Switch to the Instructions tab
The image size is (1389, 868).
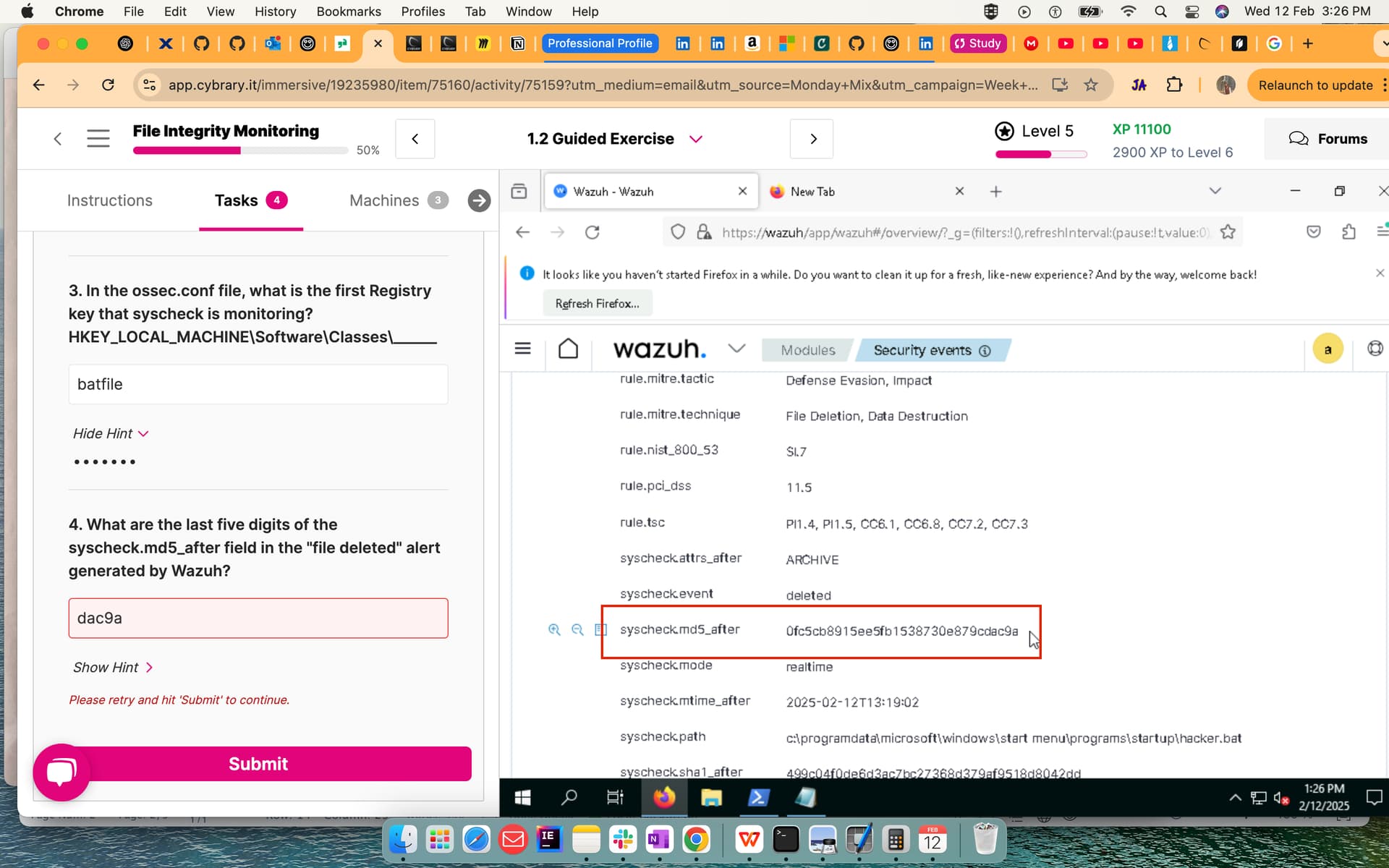(x=109, y=200)
